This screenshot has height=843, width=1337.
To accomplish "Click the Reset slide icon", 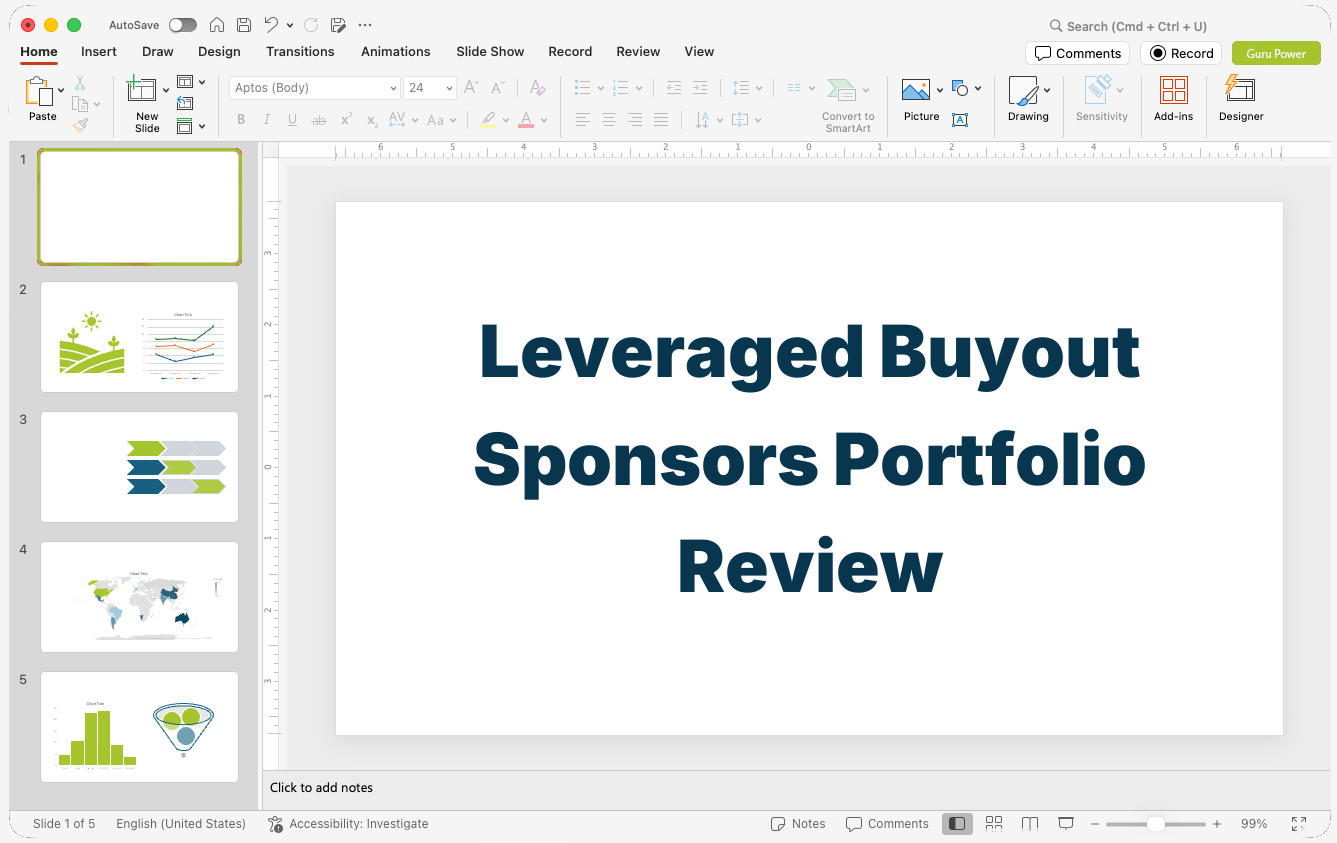I will 185,103.
